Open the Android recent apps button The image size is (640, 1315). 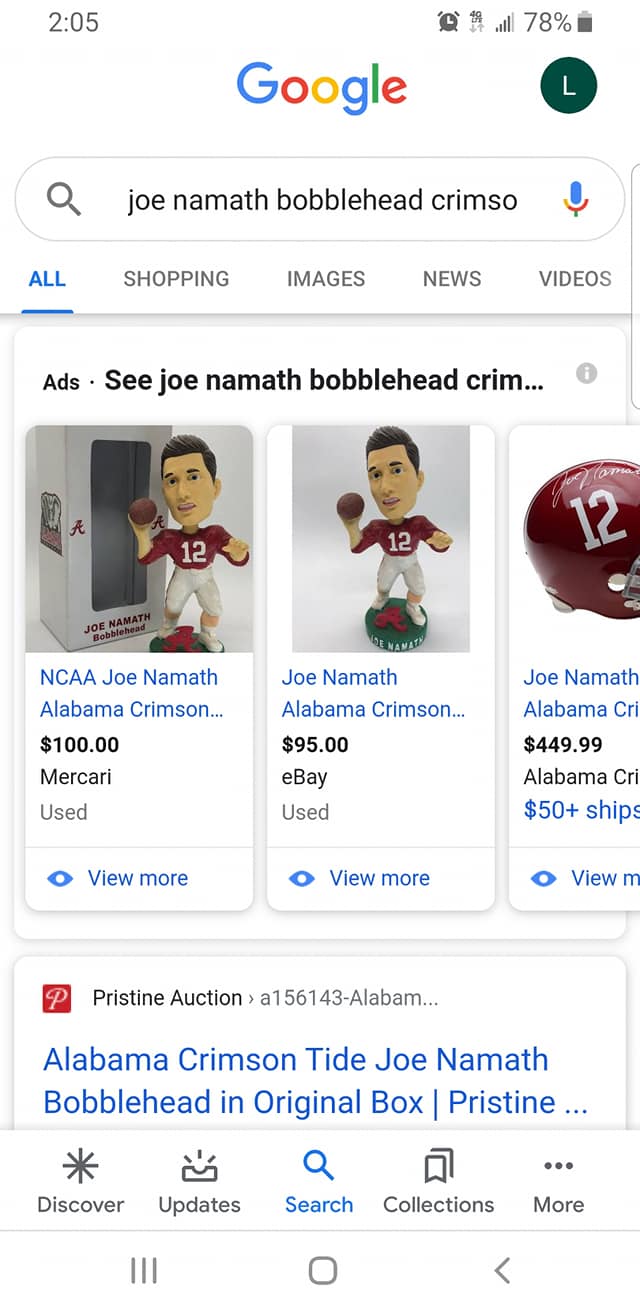(x=144, y=1270)
